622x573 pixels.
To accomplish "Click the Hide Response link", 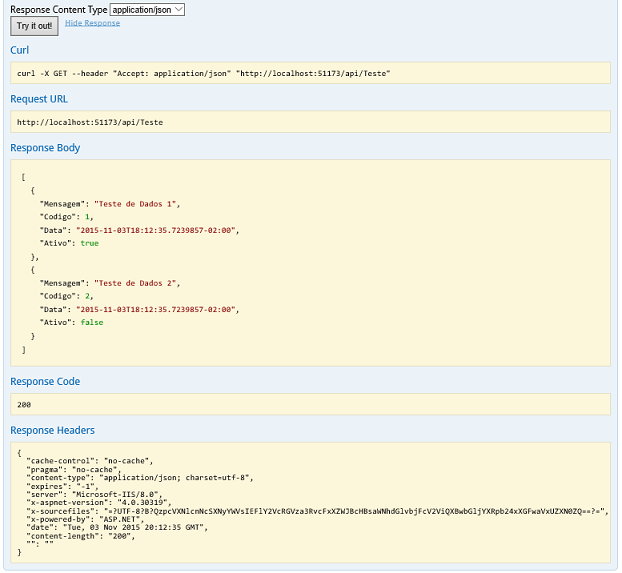I will coord(92,23).
